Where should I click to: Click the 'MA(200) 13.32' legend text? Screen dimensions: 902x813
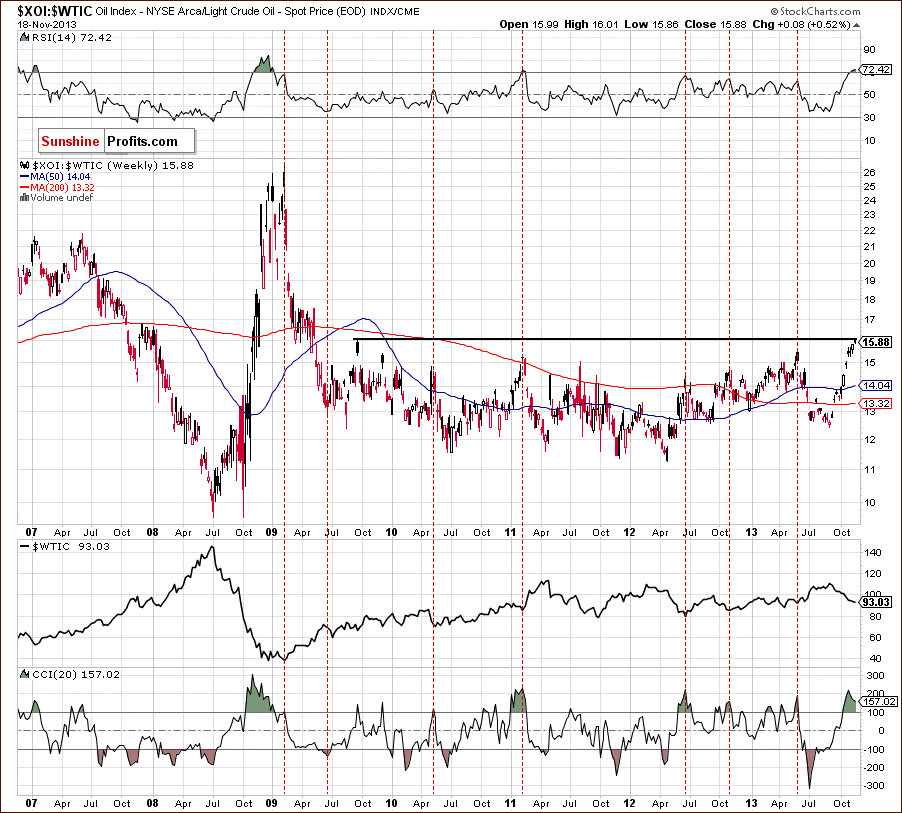point(62,188)
